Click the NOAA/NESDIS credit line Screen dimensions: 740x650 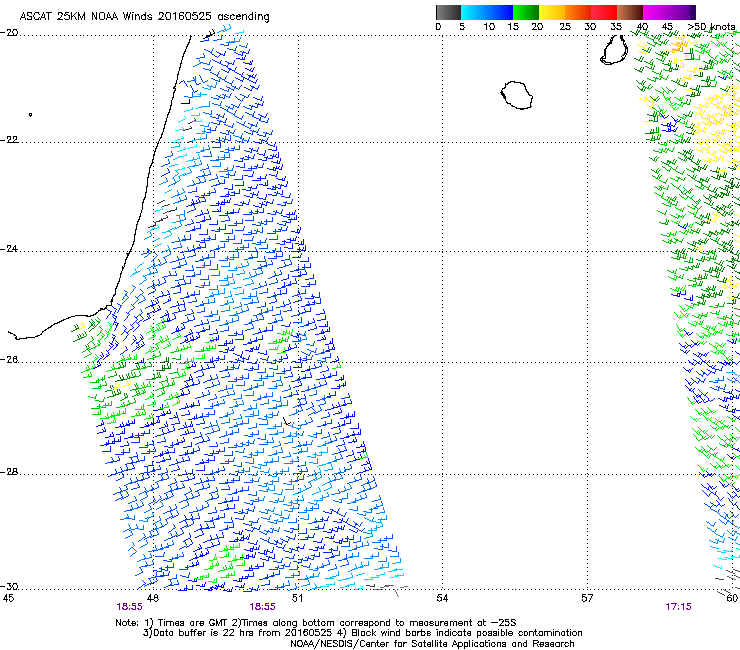point(432,644)
